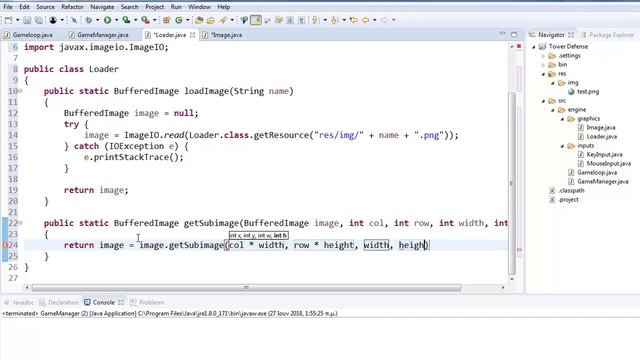Click the Open Task folder icon
The width and height of the screenshot is (640, 360).
211,20
